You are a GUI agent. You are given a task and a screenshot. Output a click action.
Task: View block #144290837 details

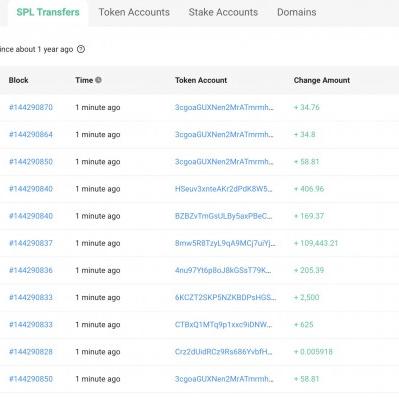click(x=31, y=243)
